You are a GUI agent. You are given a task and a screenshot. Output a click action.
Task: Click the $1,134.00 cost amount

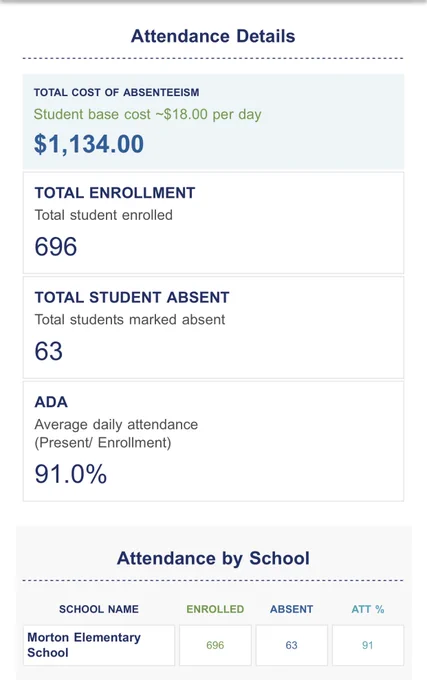89,144
